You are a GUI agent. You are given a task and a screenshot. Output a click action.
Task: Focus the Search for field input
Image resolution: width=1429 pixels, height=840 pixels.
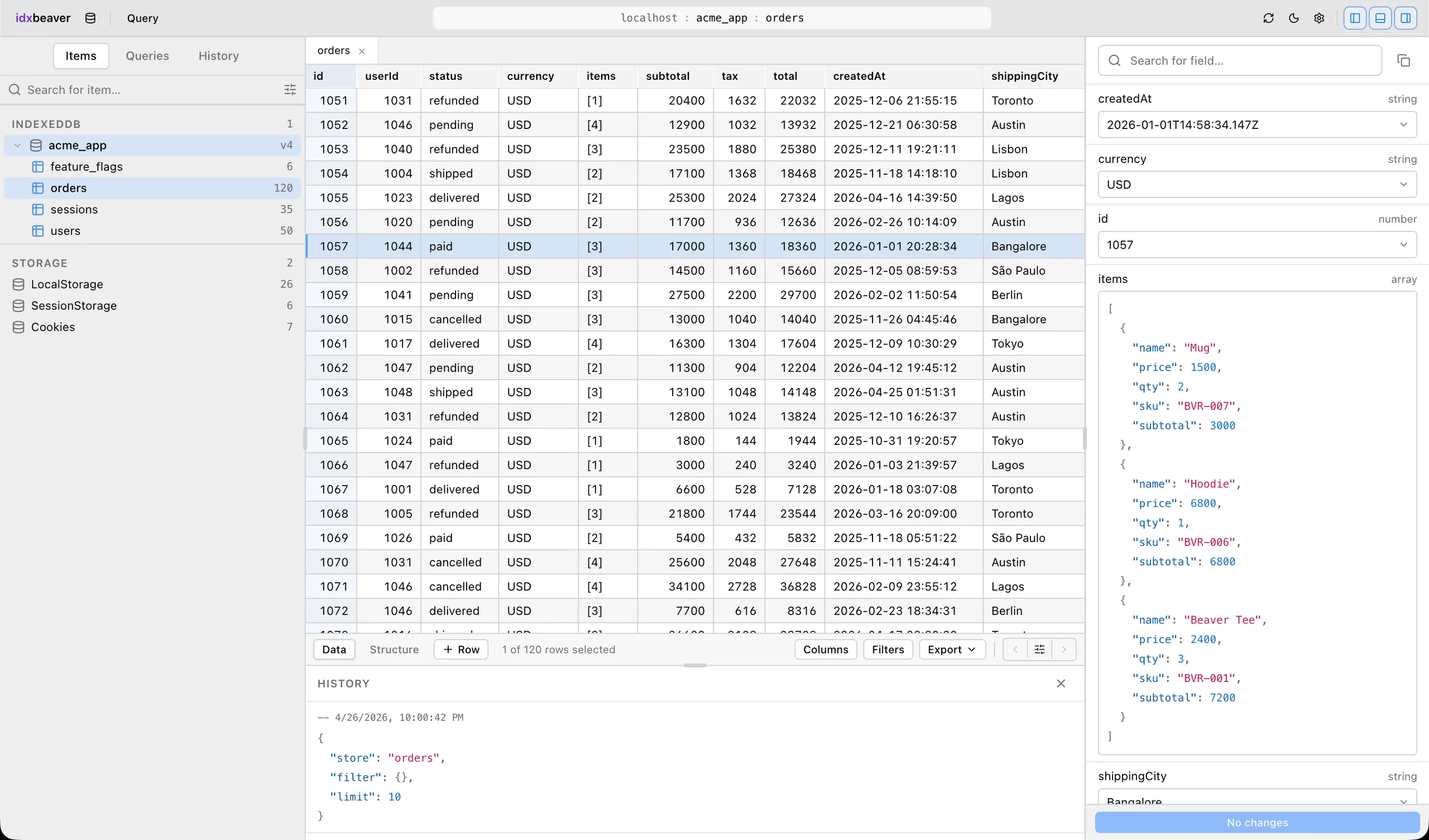tap(1240, 60)
